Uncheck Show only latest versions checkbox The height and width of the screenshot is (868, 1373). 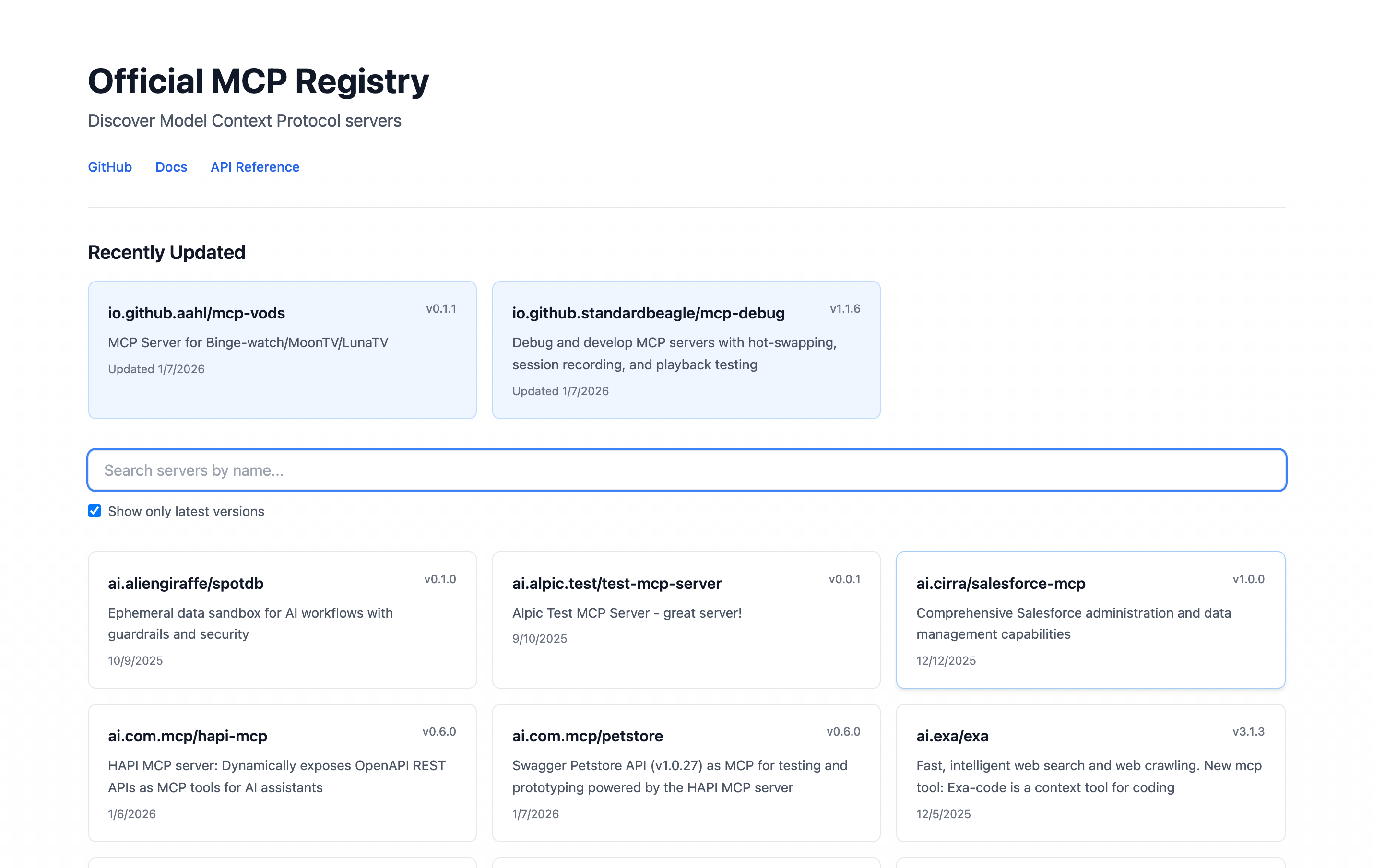(95, 511)
